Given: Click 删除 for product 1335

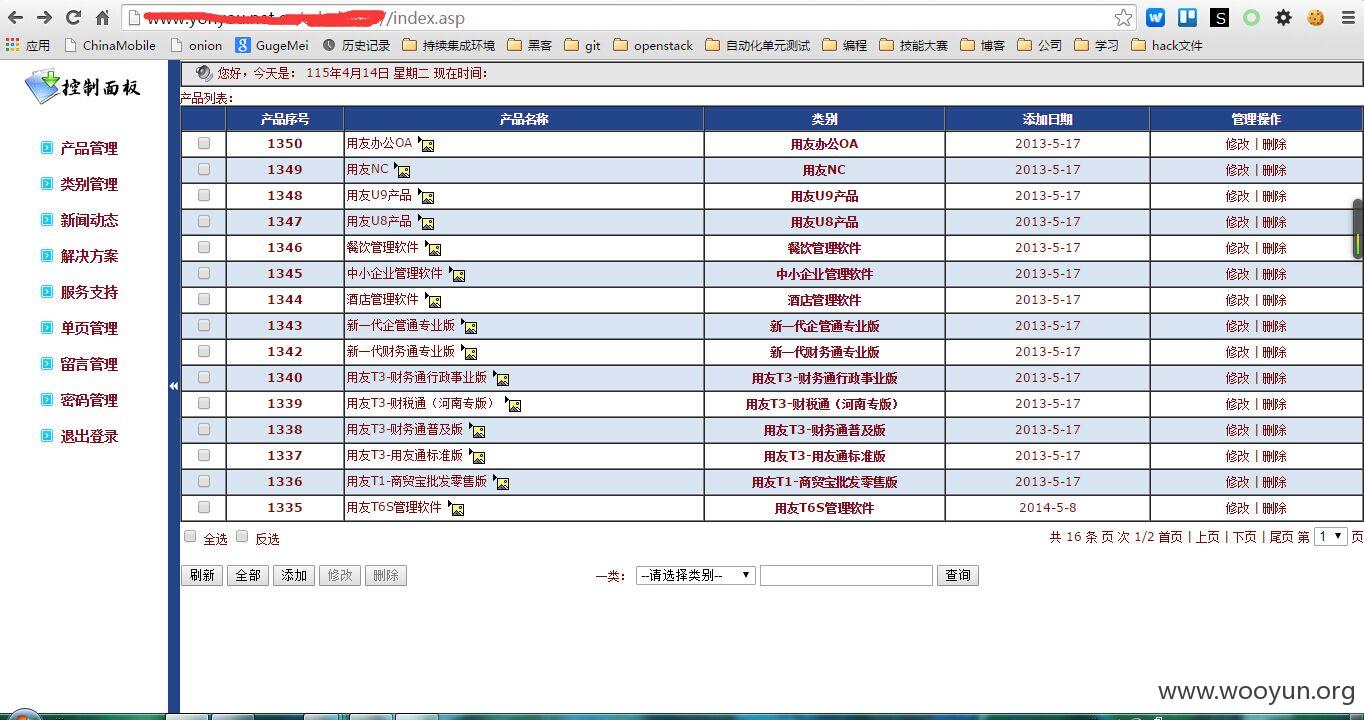Looking at the screenshot, I should [1274, 508].
